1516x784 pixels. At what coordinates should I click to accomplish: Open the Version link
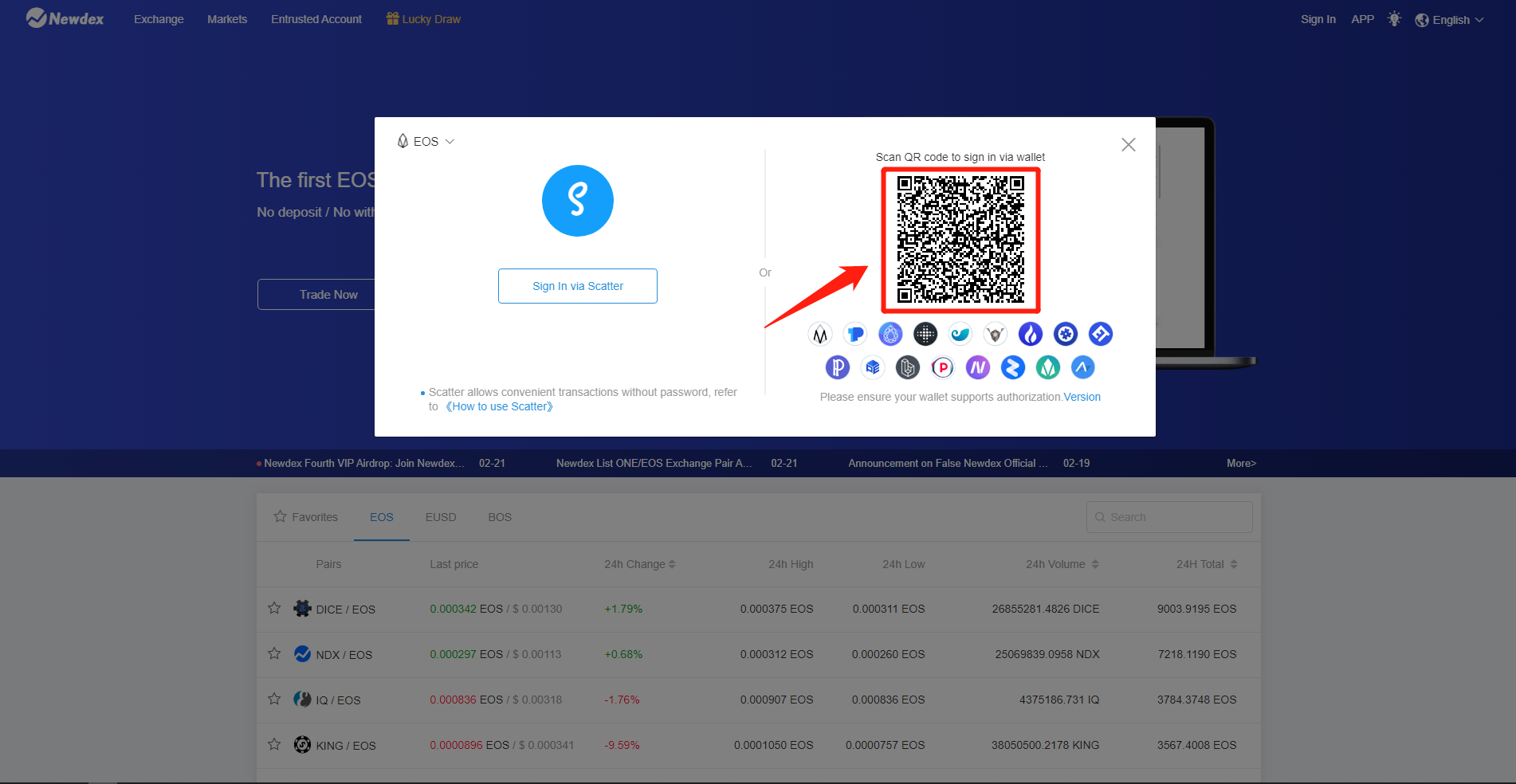(1082, 397)
